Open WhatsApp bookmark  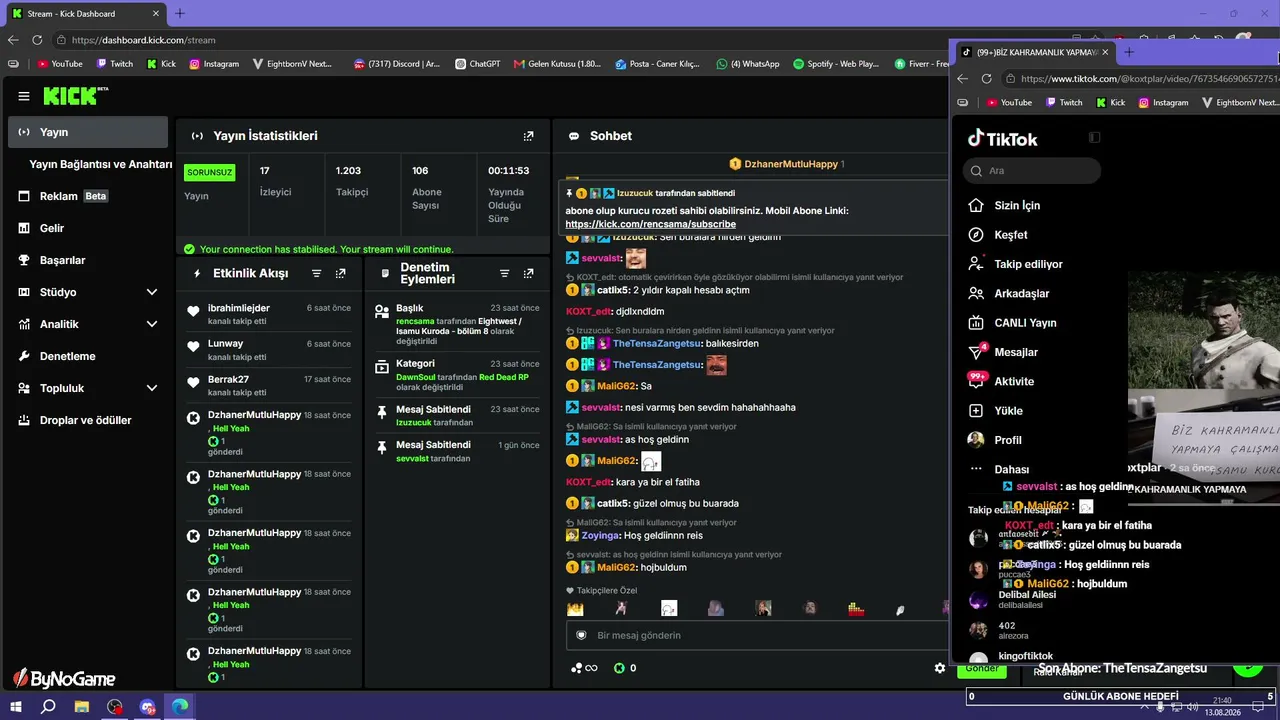(x=747, y=64)
